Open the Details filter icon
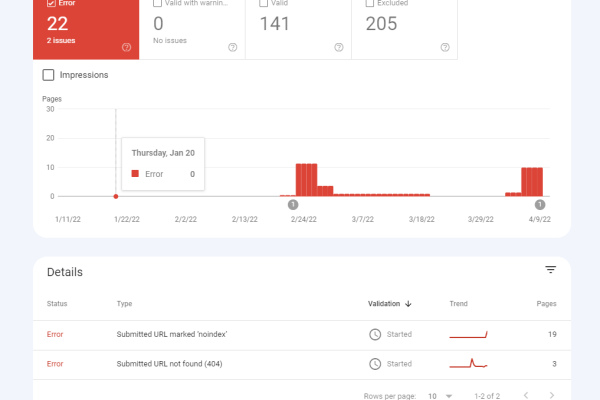 point(550,270)
